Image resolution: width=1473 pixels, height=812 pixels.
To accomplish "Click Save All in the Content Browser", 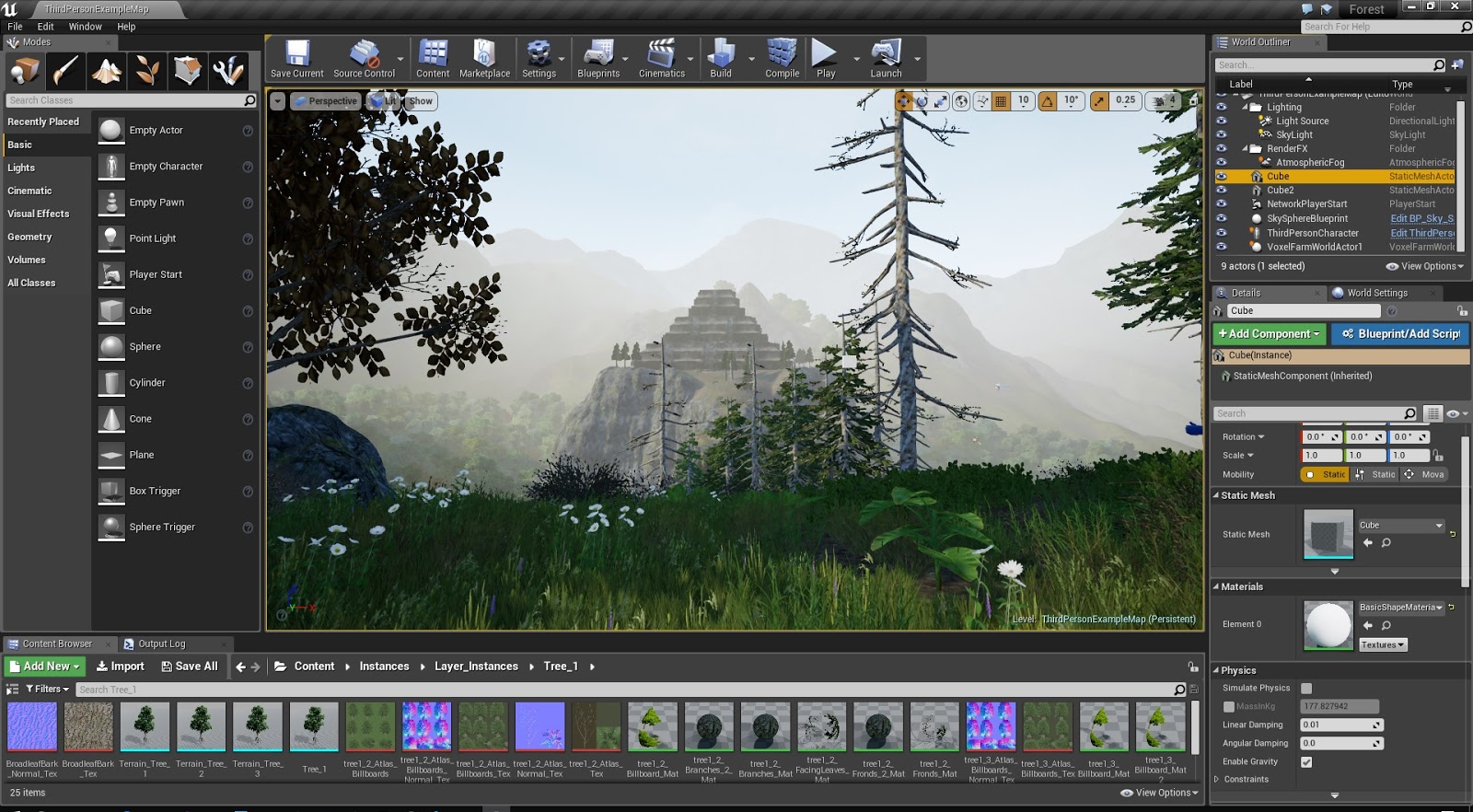I will (x=190, y=667).
